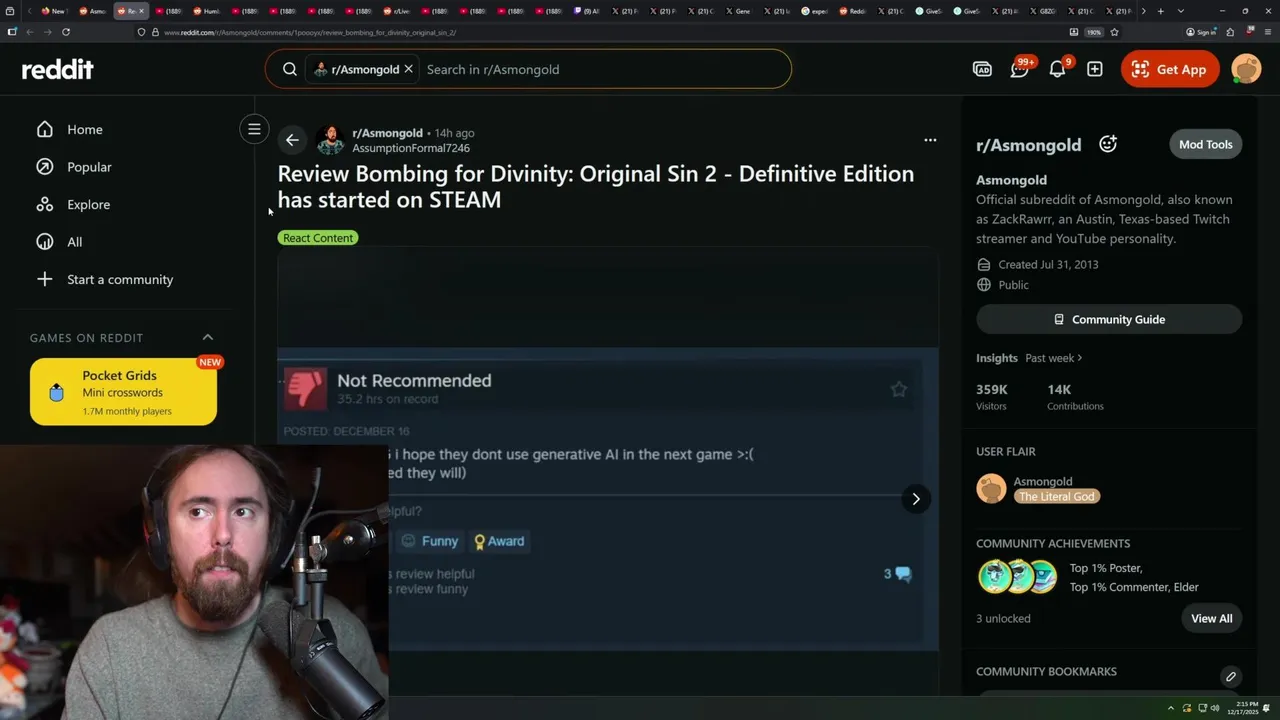Navigate back in browser
The width and height of the screenshot is (1280, 720).
[x=30, y=32]
